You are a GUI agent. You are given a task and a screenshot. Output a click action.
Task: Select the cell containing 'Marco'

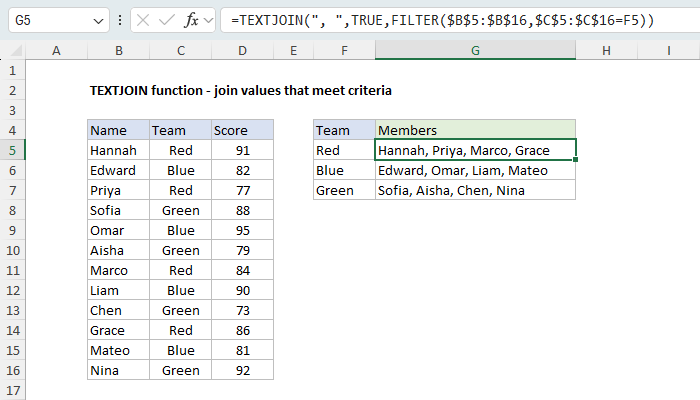118,271
